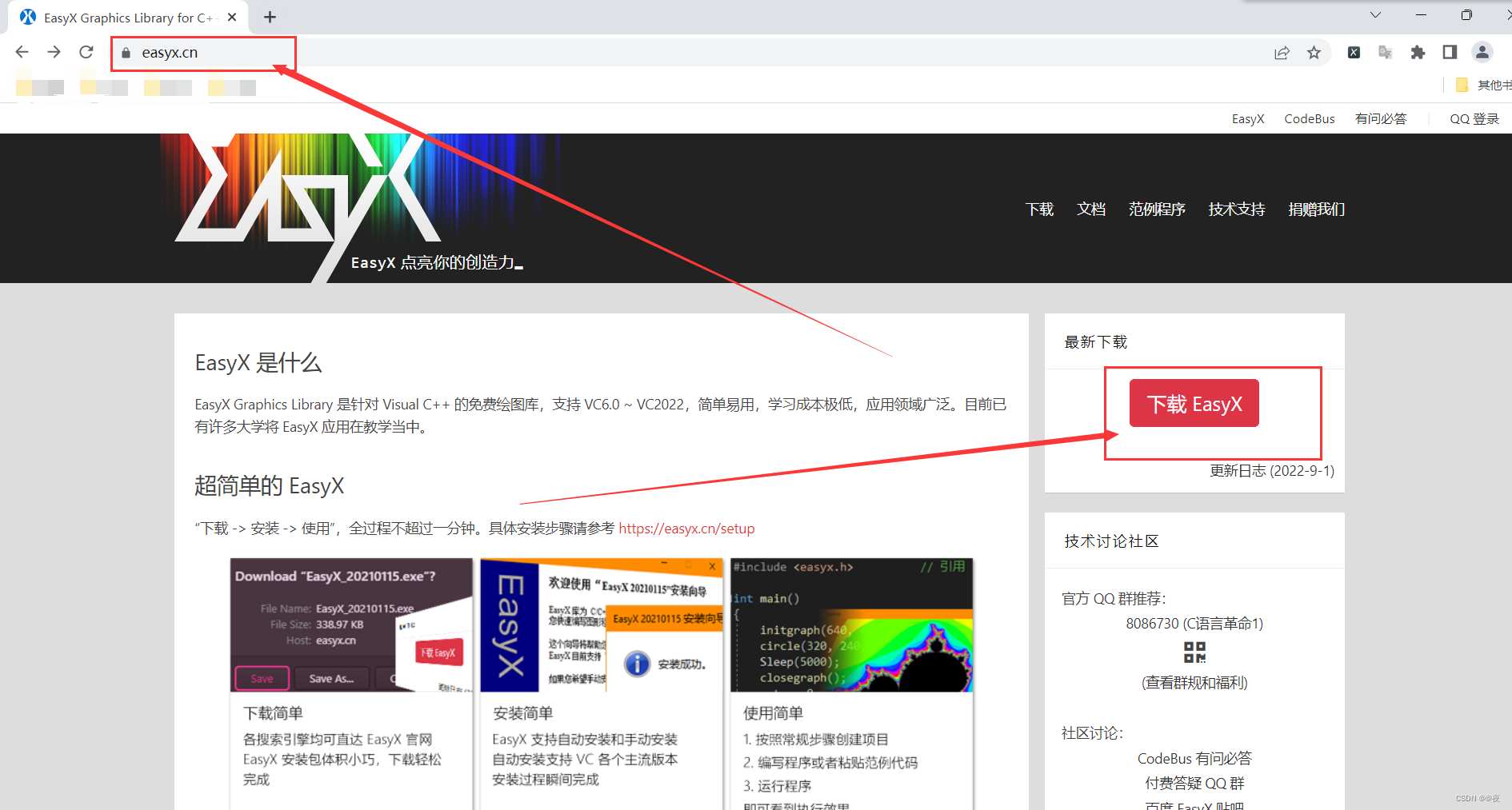Screen dimensions: 1512x810
Task: Open the CodeBus 有问必答 community link
Action: click(1194, 759)
